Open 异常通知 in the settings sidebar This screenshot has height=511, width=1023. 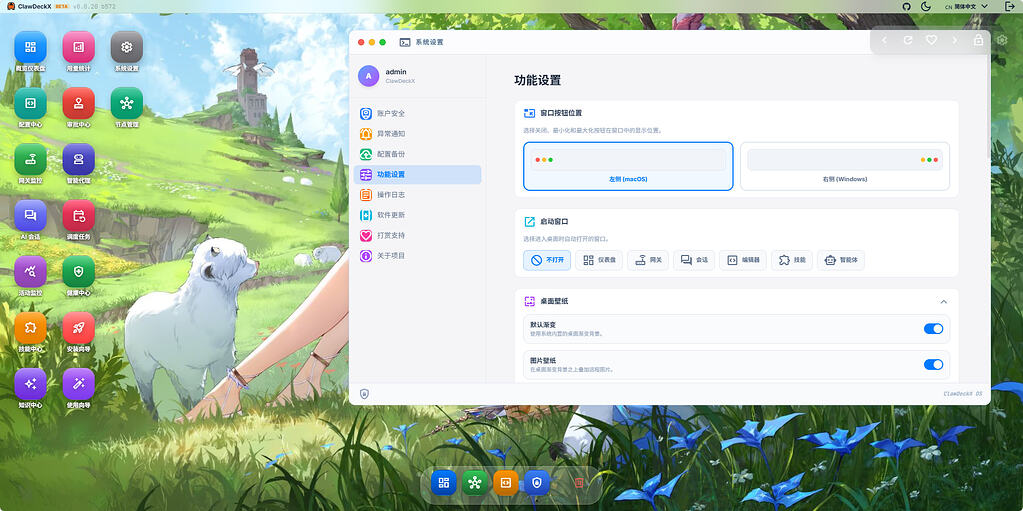[418, 134]
